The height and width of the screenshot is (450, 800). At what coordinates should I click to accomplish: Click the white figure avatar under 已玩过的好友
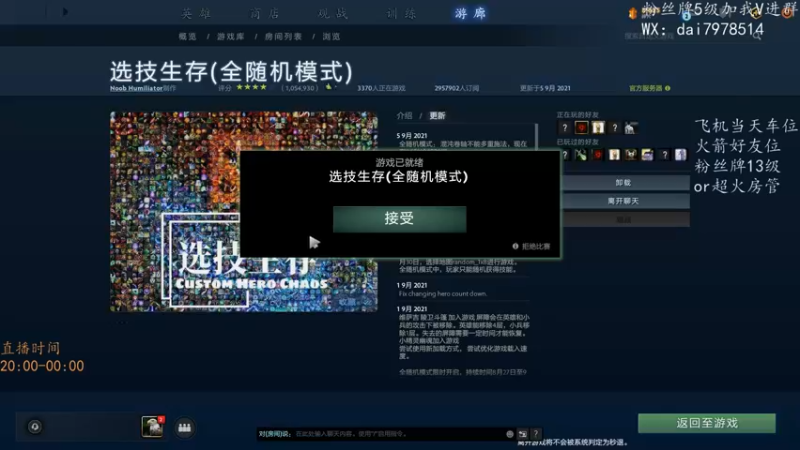click(614, 155)
